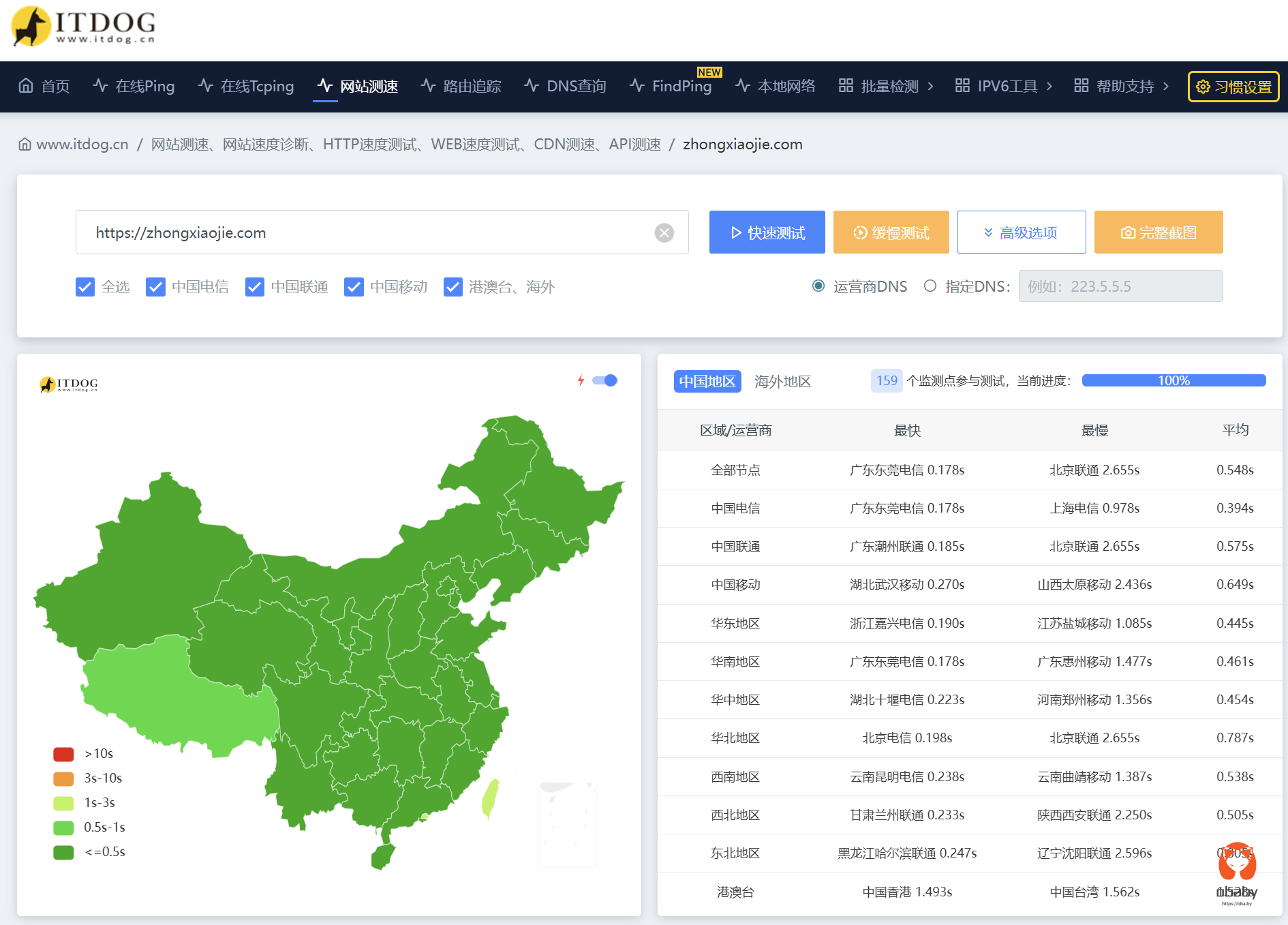Image resolution: width=1288 pixels, height=925 pixels.
Task: Open the IPV6工具 submenu
Action: [1003, 87]
